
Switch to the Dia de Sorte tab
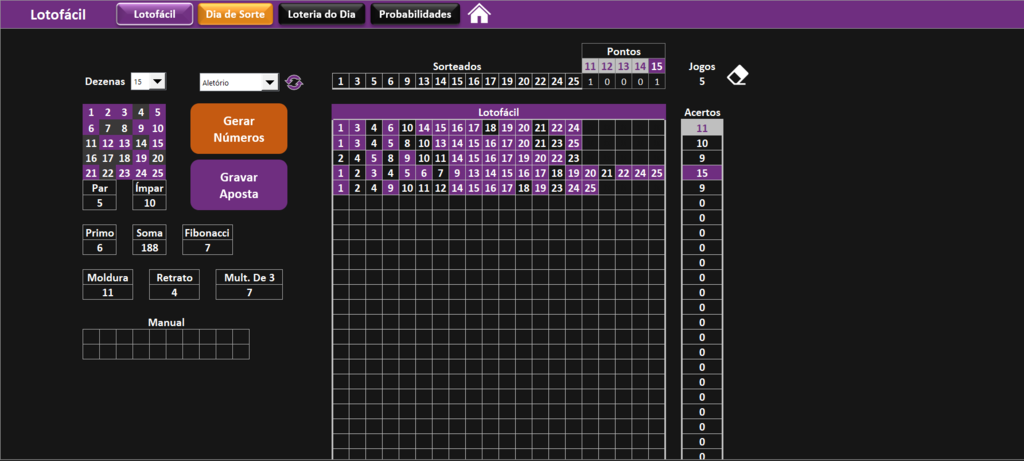pyautogui.click(x=235, y=14)
